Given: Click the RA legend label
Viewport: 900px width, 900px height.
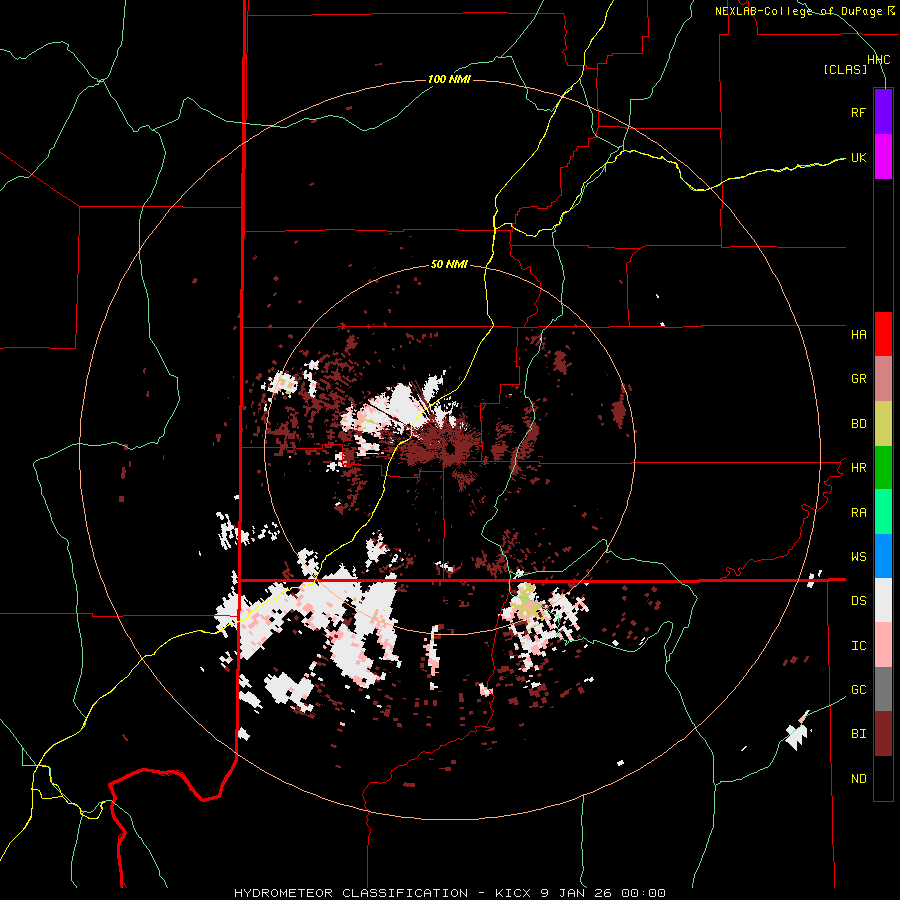Looking at the screenshot, I should point(858,513).
